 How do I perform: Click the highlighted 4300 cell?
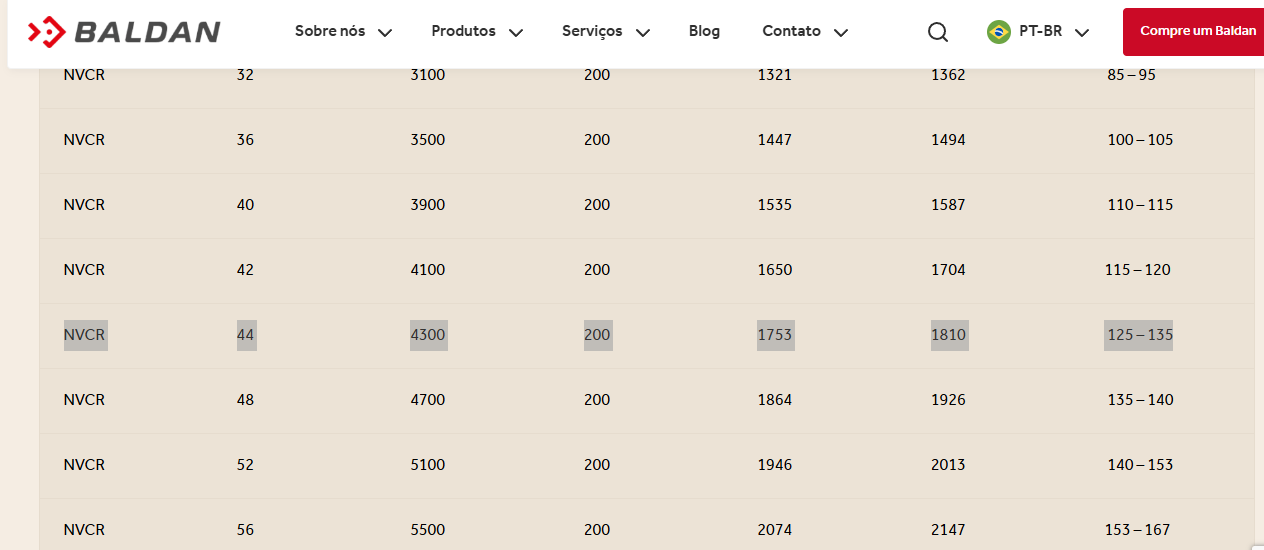[x=428, y=335]
